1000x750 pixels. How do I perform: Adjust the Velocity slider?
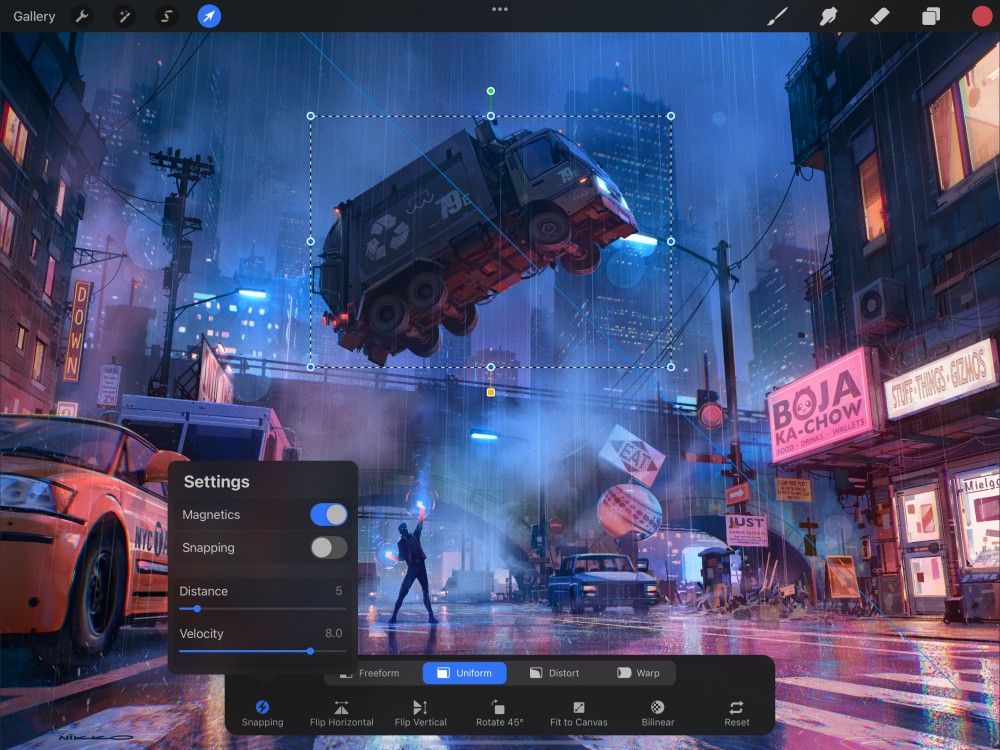pos(310,650)
